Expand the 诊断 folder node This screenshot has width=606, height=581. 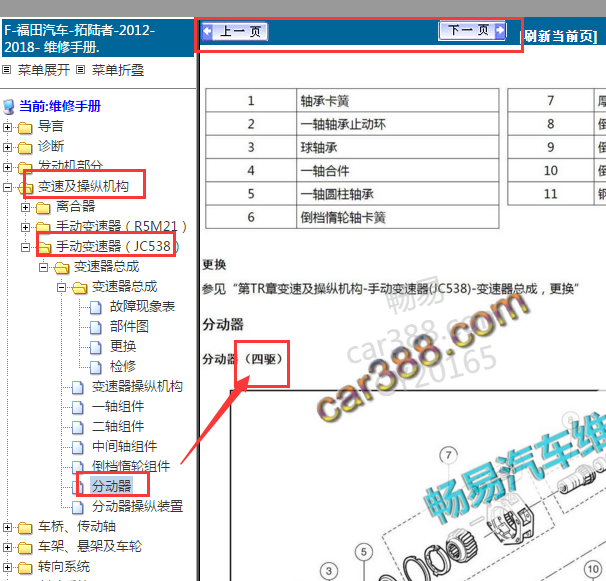click(x=7, y=147)
